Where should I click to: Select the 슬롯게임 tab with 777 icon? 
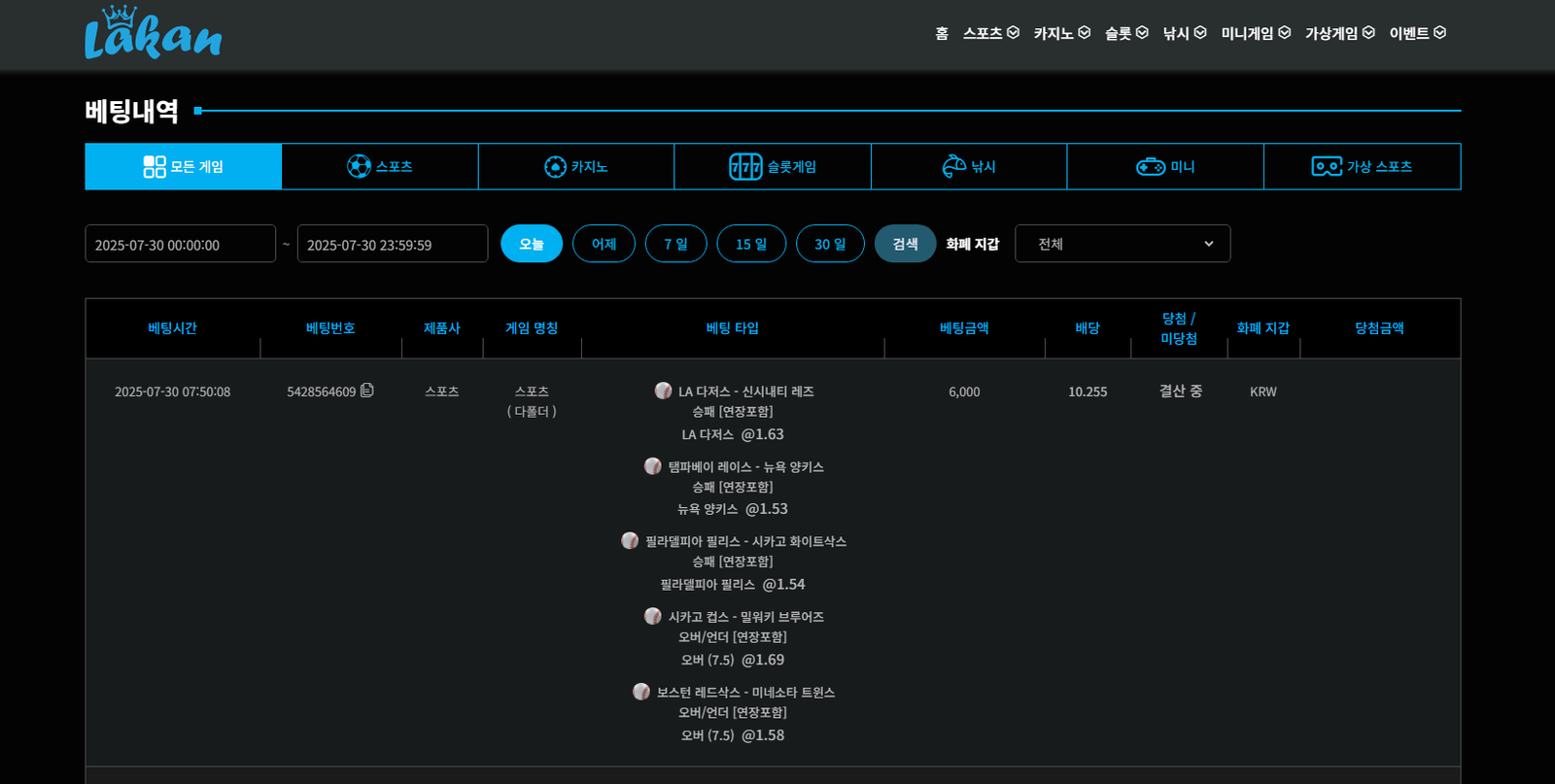(x=772, y=167)
